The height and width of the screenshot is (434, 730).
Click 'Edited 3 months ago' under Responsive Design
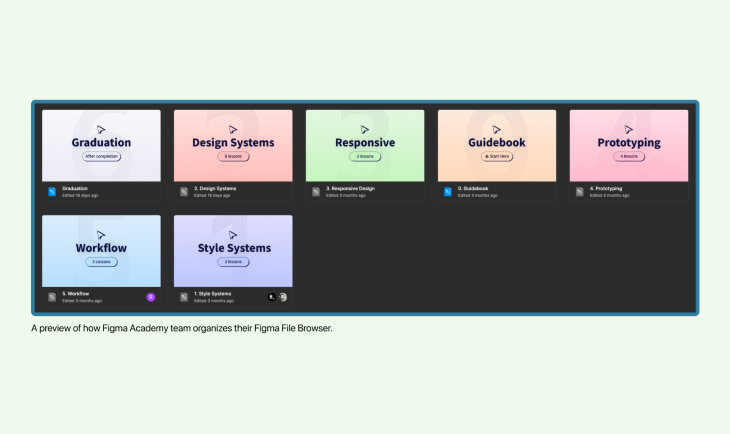346,196
